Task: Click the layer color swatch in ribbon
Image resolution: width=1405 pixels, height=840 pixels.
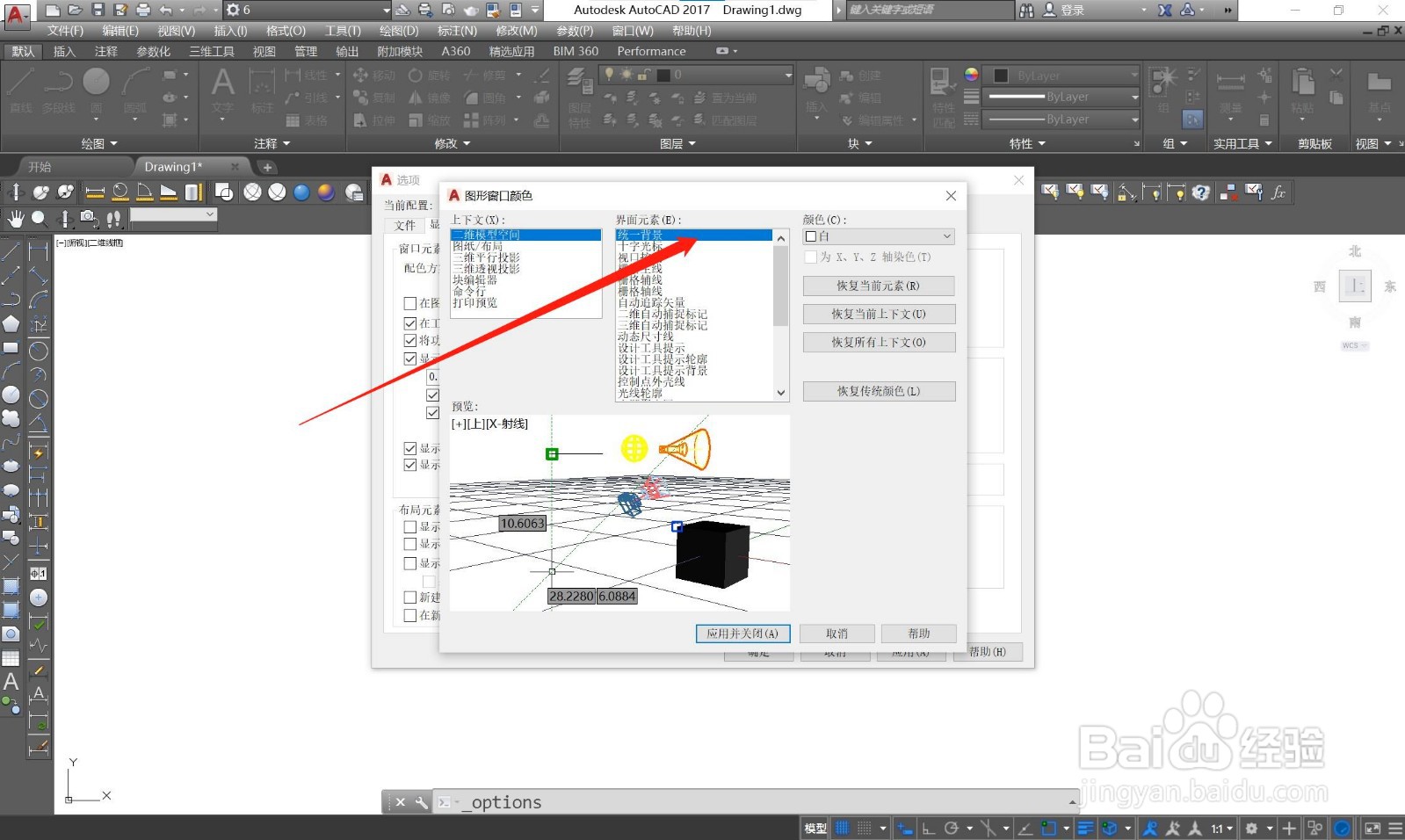Action: [663, 76]
